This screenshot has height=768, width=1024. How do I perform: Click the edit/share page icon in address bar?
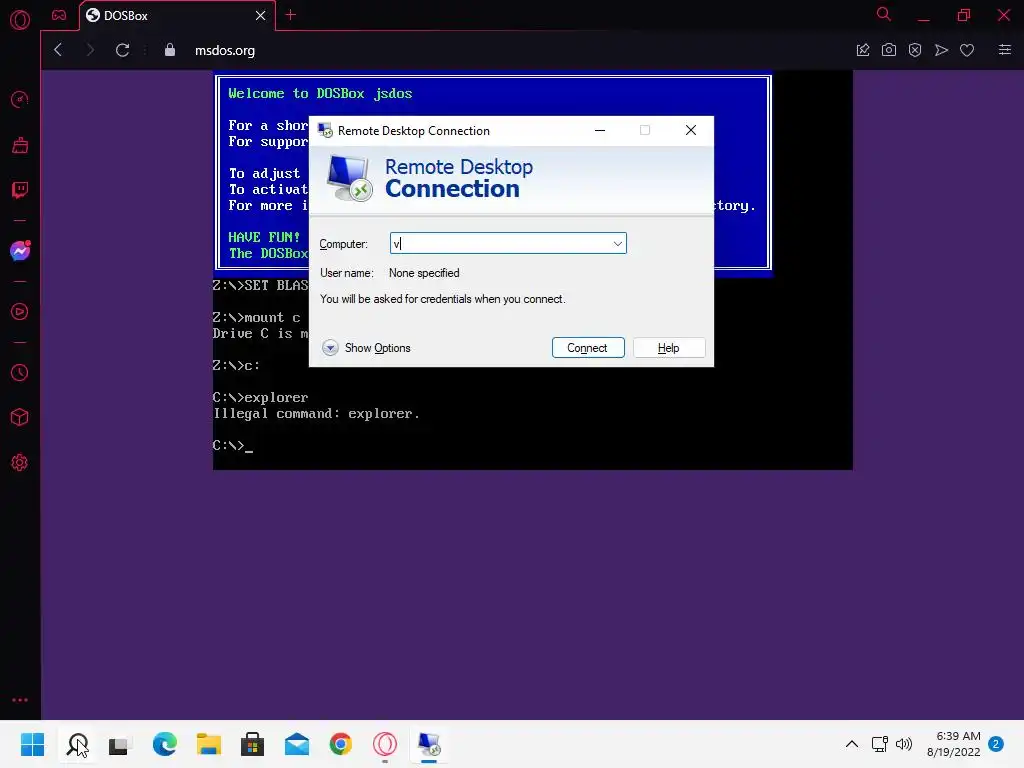click(863, 50)
